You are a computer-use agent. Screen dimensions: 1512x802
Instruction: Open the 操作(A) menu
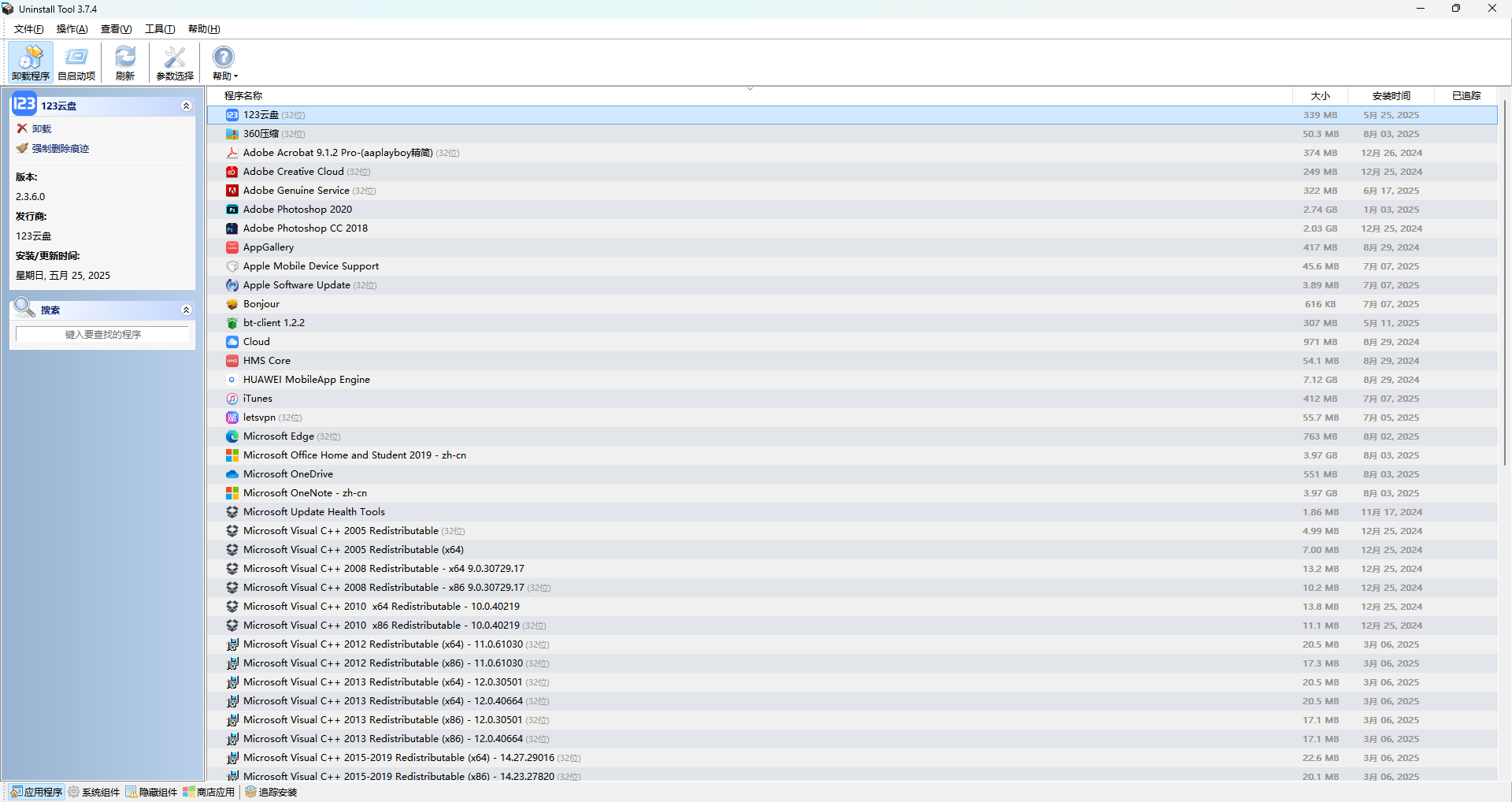72,29
